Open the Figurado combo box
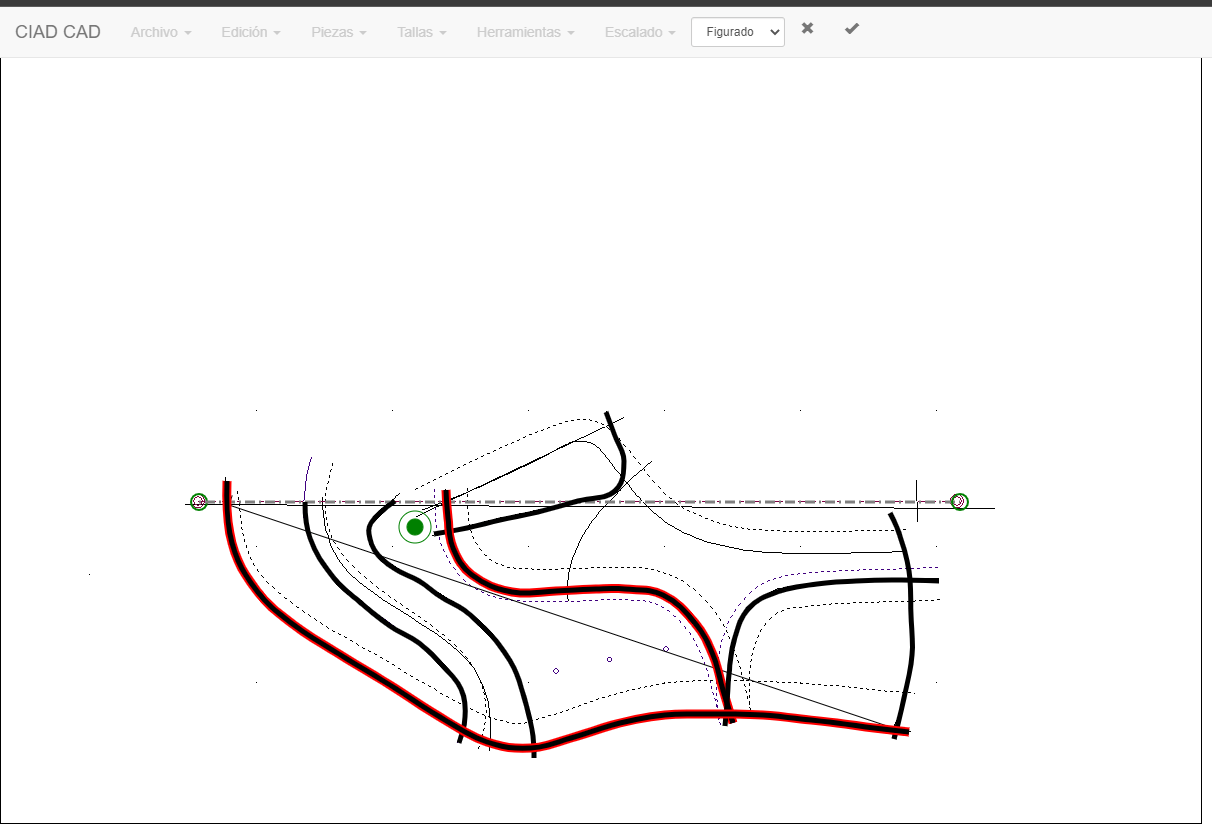This screenshot has height=834, width=1212. click(x=737, y=32)
